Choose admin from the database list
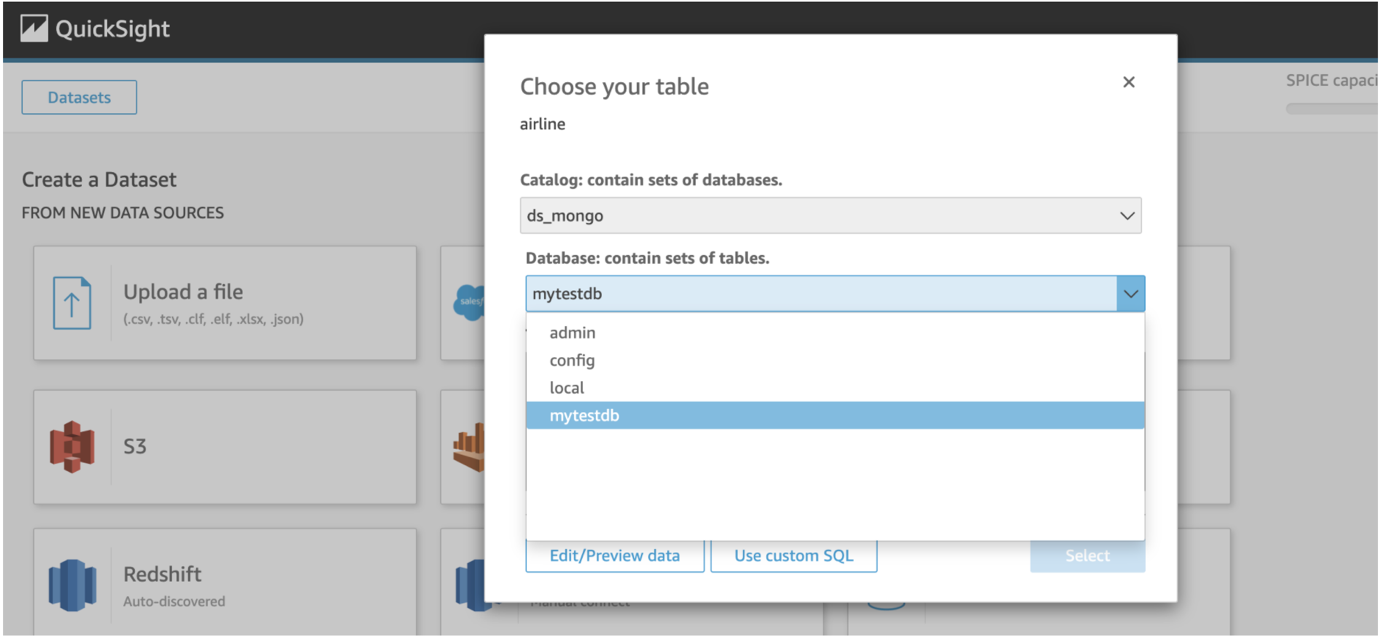 [573, 333]
